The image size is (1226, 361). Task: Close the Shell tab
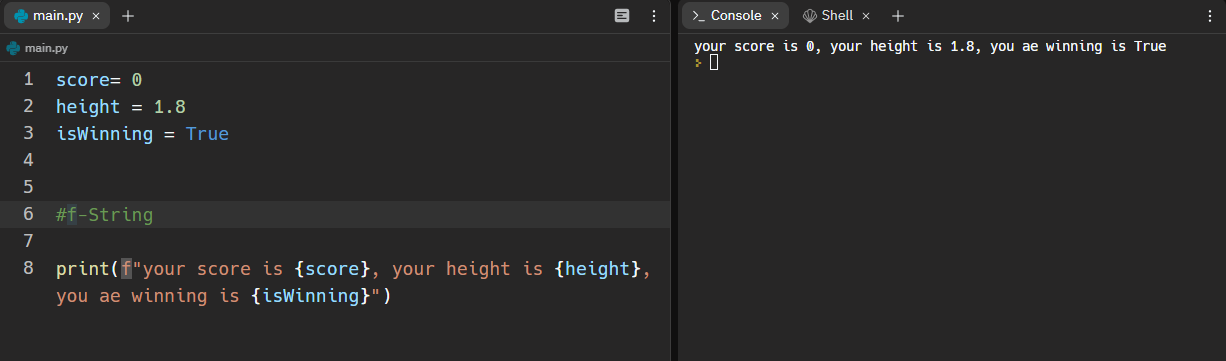[x=866, y=16]
